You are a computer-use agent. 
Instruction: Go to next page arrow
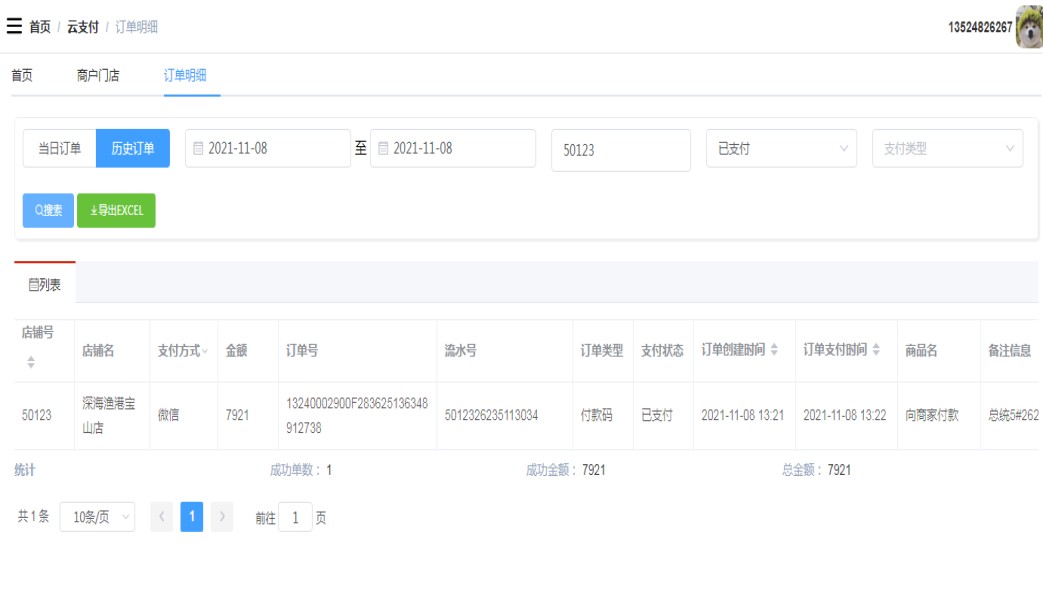(222, 518)
